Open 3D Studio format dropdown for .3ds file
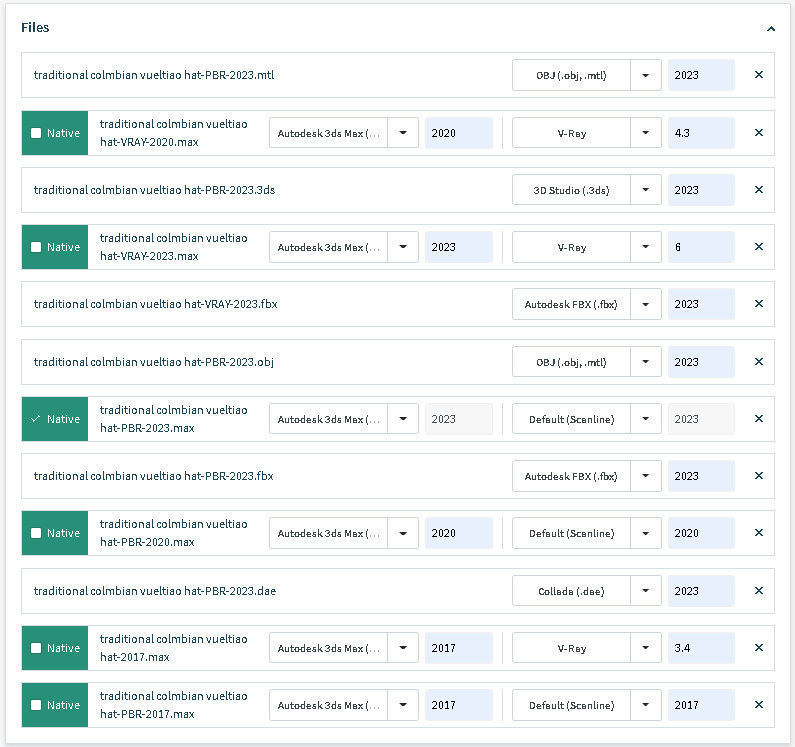 pyautogui.click(x=646, y=190)
